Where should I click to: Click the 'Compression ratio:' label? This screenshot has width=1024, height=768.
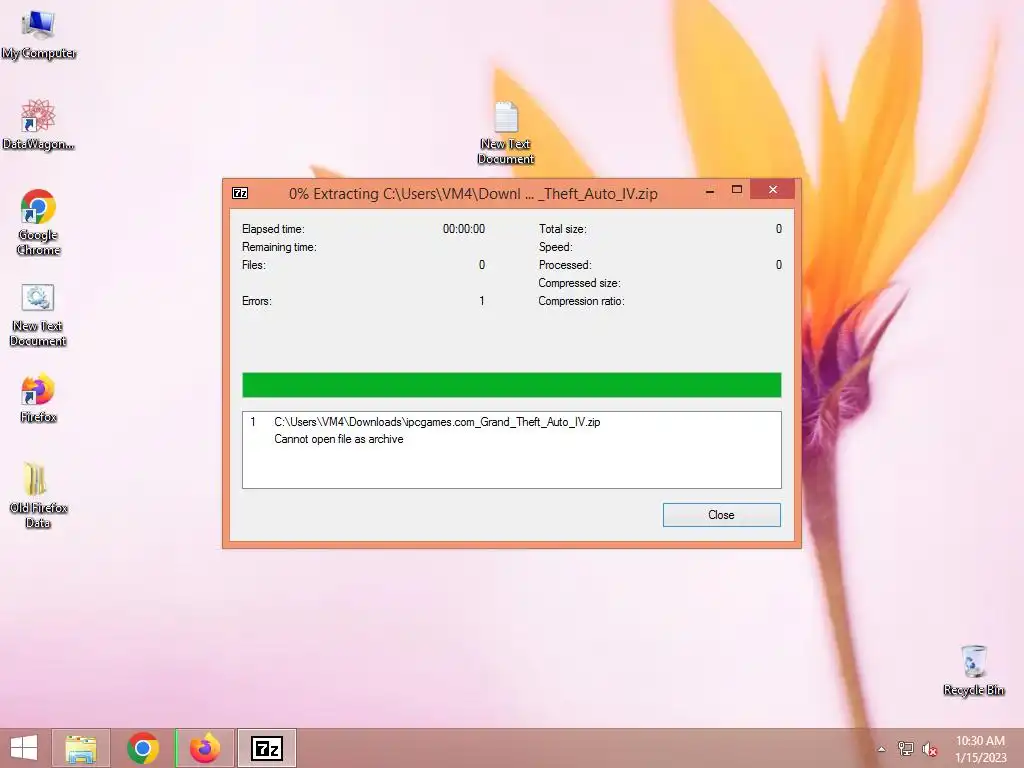pyautogui.click(x=581, y=301)
